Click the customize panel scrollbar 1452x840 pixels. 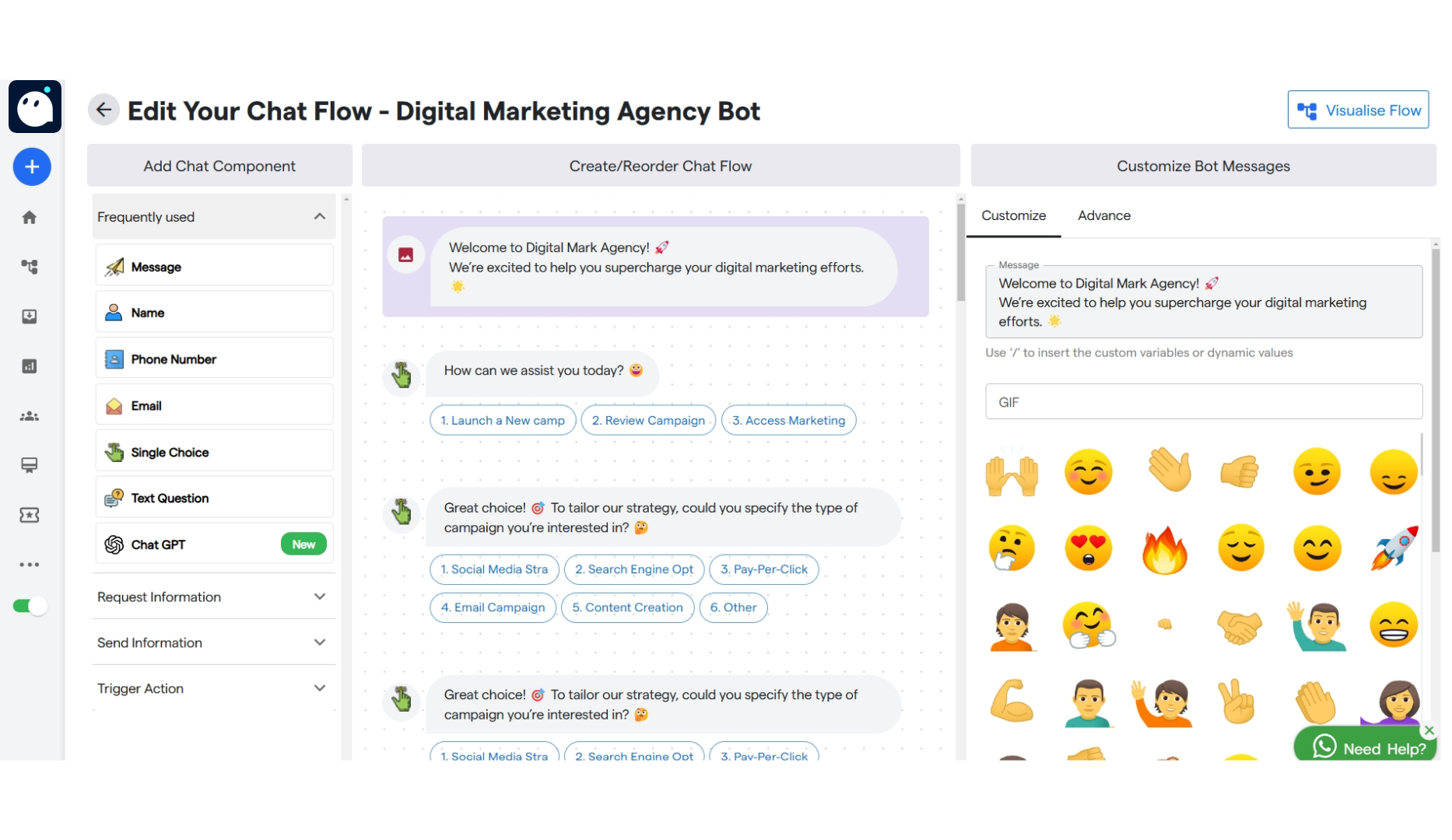pos(1436,401)
